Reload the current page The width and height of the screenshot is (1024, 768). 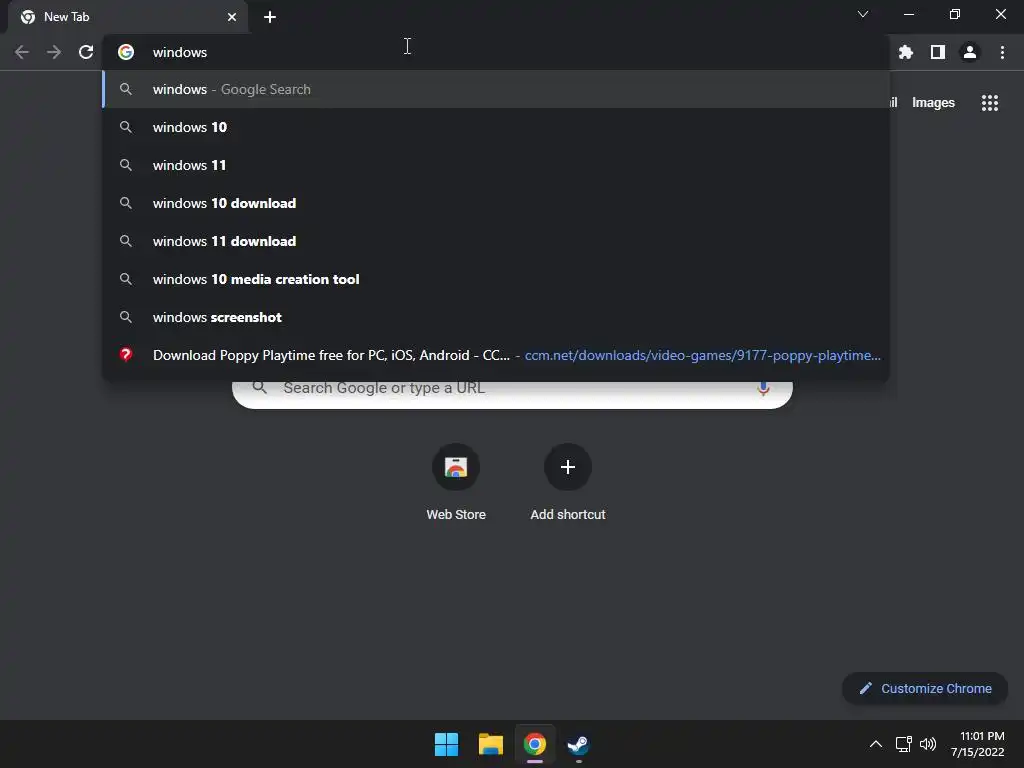pyautogui.click(x=86, y=52)
